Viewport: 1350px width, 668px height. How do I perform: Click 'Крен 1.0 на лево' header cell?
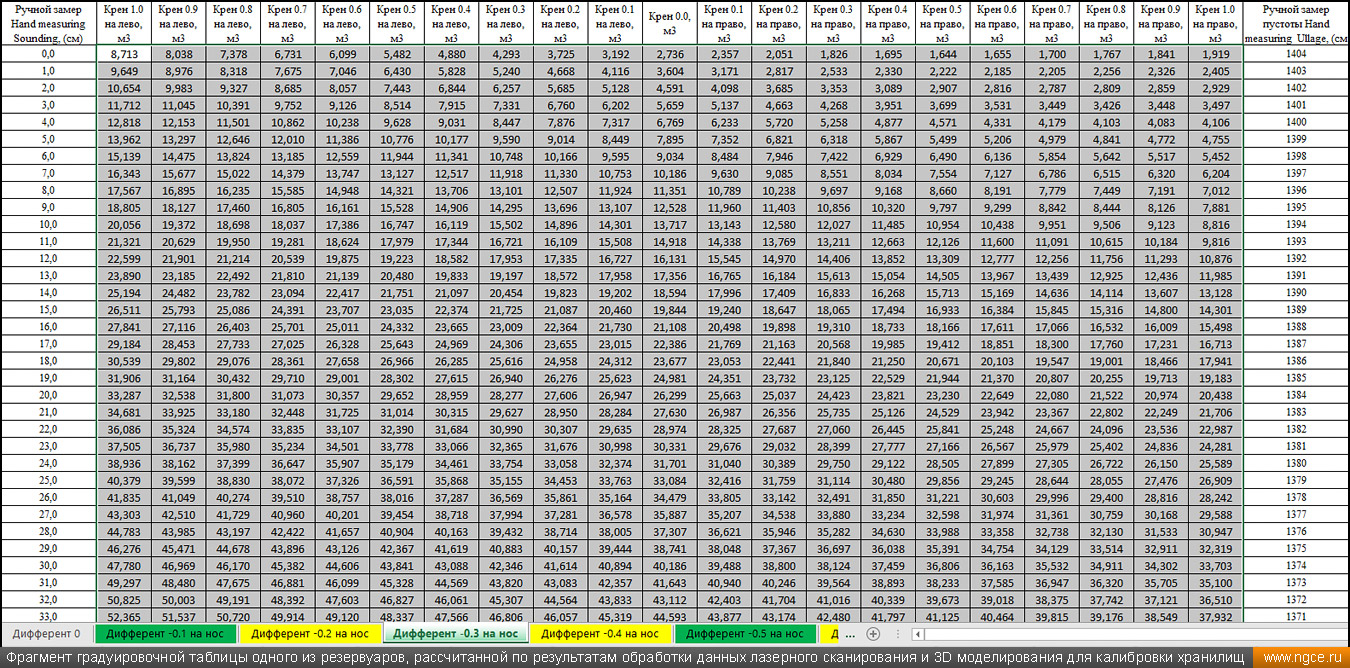(124, 23)
